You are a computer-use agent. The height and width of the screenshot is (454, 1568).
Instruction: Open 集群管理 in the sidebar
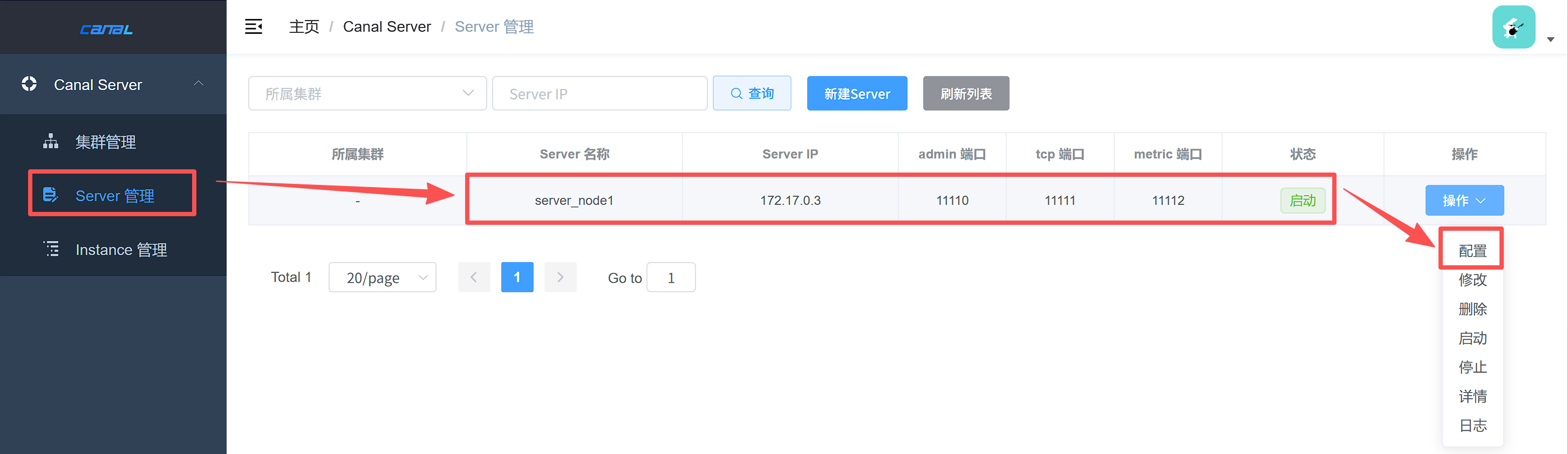tap(113, 141)
